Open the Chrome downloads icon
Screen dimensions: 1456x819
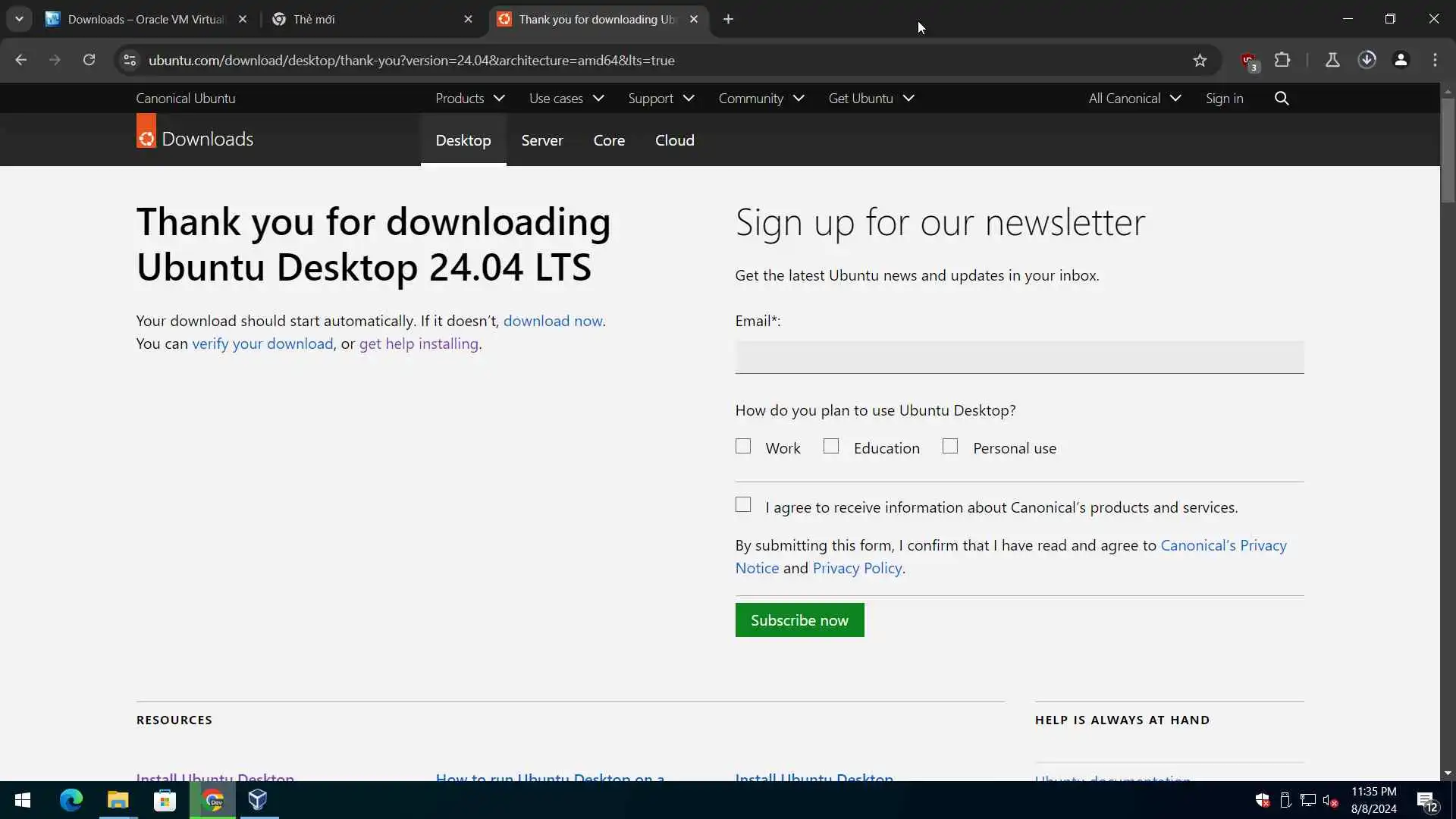1367,60
